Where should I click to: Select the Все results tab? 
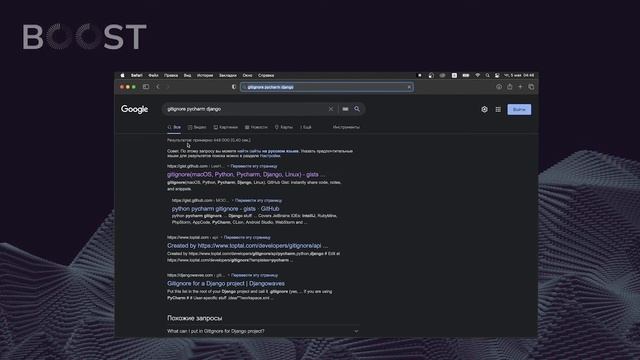174,127
